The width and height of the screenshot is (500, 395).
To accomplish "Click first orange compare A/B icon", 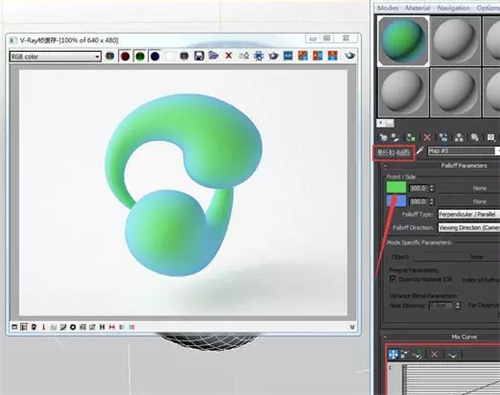I will point(303,56).
